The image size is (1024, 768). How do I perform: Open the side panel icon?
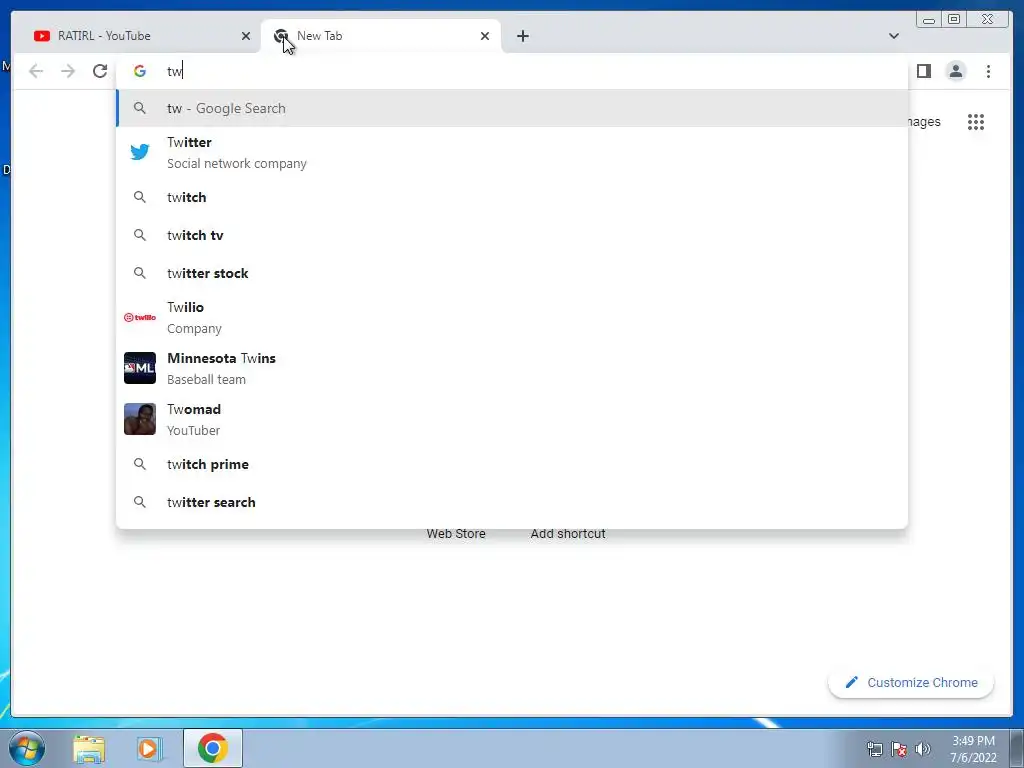point(923,71)
